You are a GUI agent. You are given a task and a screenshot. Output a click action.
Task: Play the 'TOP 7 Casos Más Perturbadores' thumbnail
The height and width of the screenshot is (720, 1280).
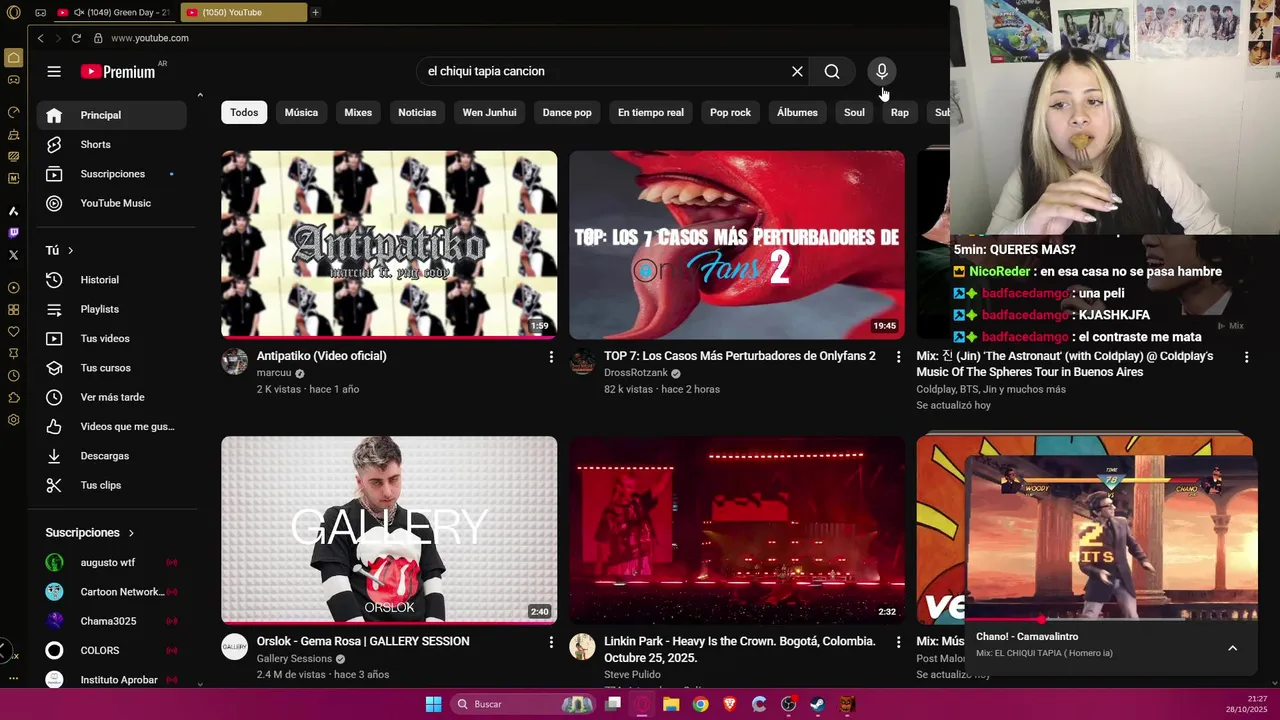pyautogui.click(x=737, y=245)
